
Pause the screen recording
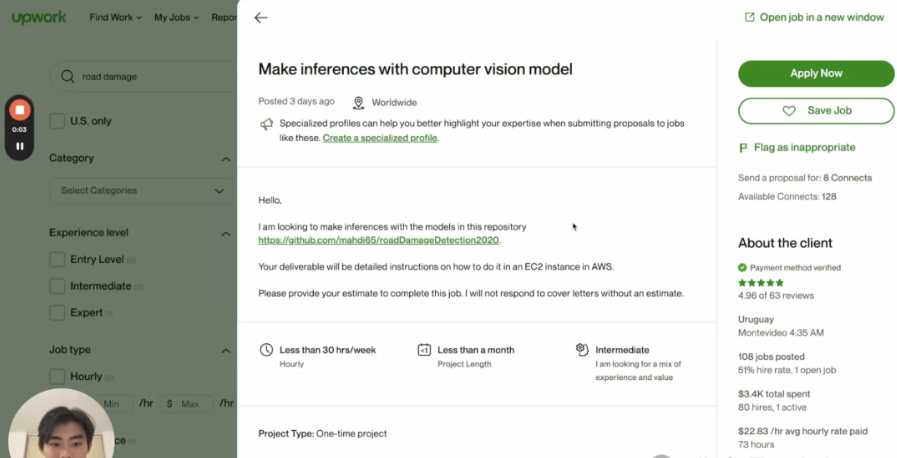(x=19, y=146)
